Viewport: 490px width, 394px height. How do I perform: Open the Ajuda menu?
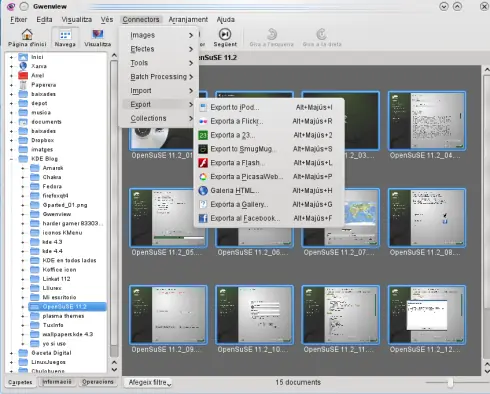pyautogui.click(x=226, y=20)
